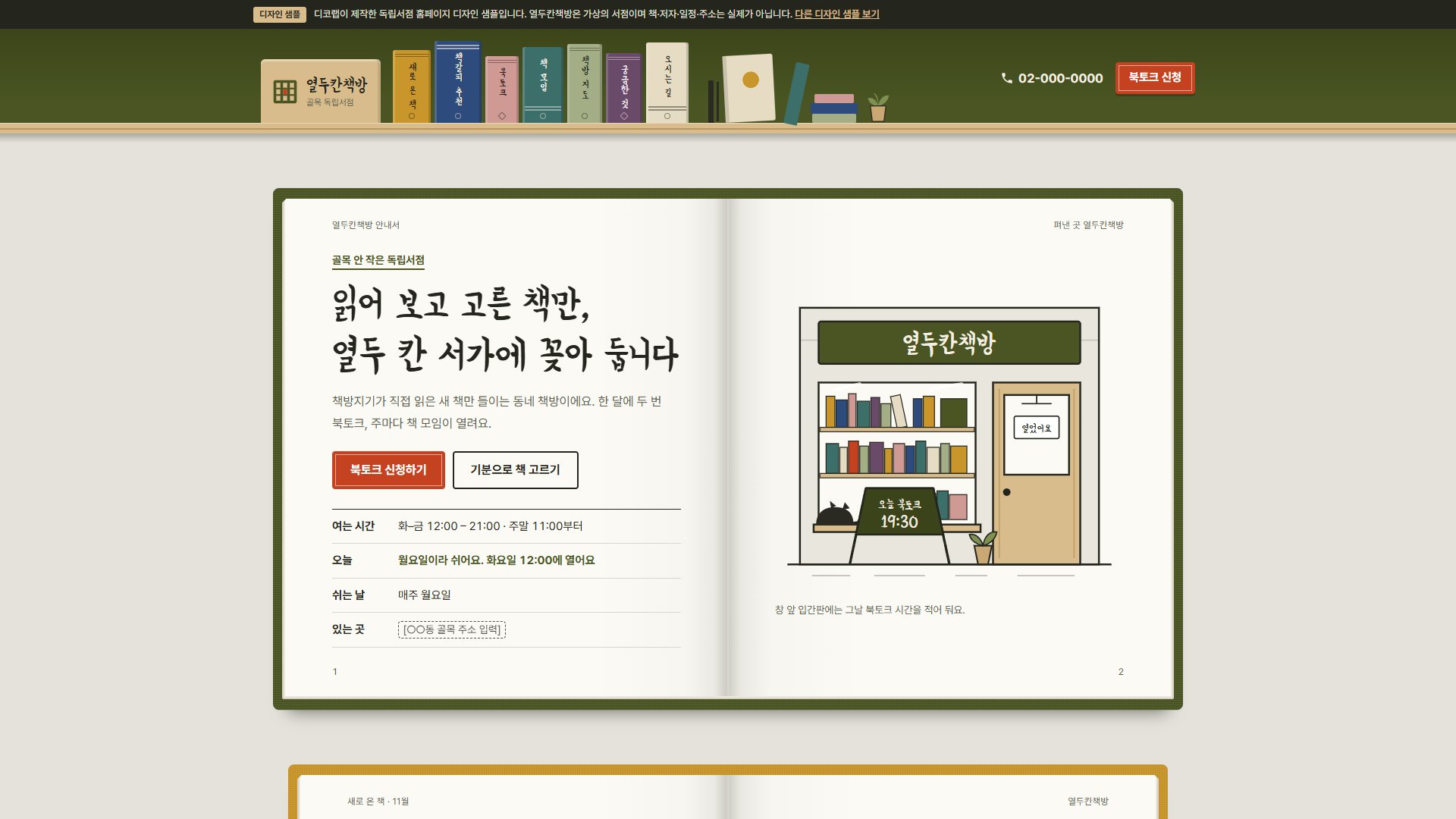
Task: Click the cream book with gold circle on shelf
Action: tap(749, 88)
